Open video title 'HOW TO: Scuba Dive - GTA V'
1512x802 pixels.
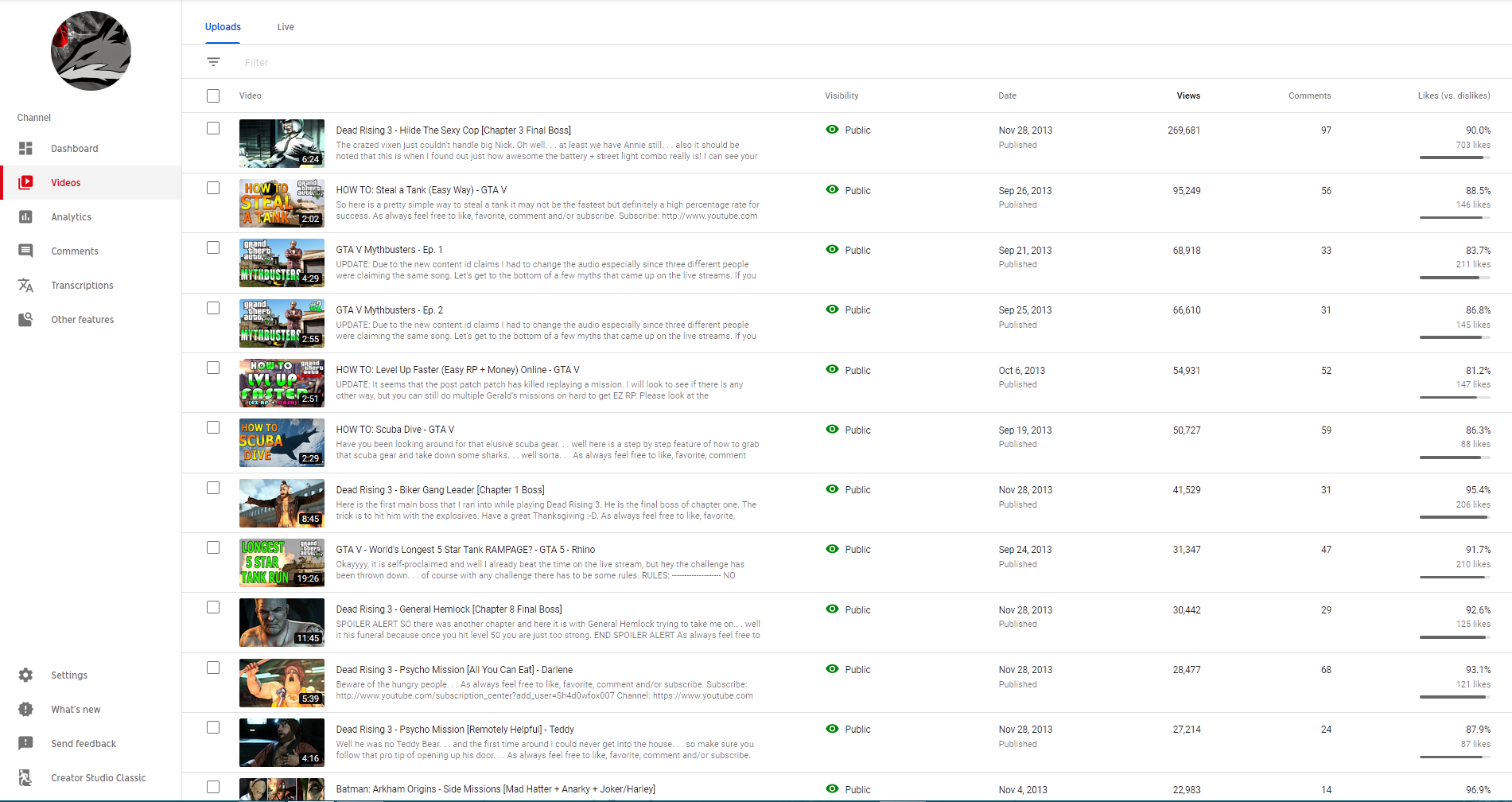tap(395, 430)
